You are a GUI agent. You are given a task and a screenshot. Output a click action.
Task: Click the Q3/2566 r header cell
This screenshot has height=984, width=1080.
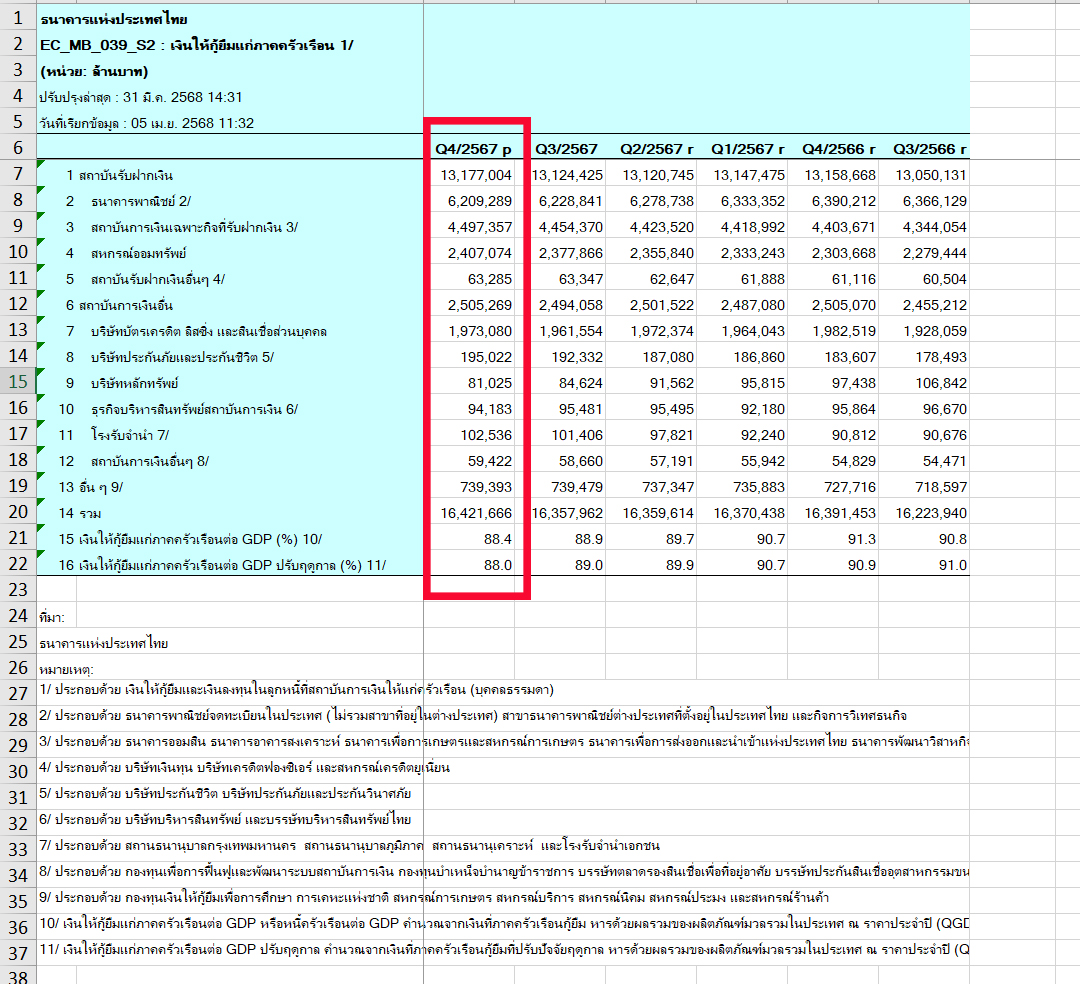[930, 149]
